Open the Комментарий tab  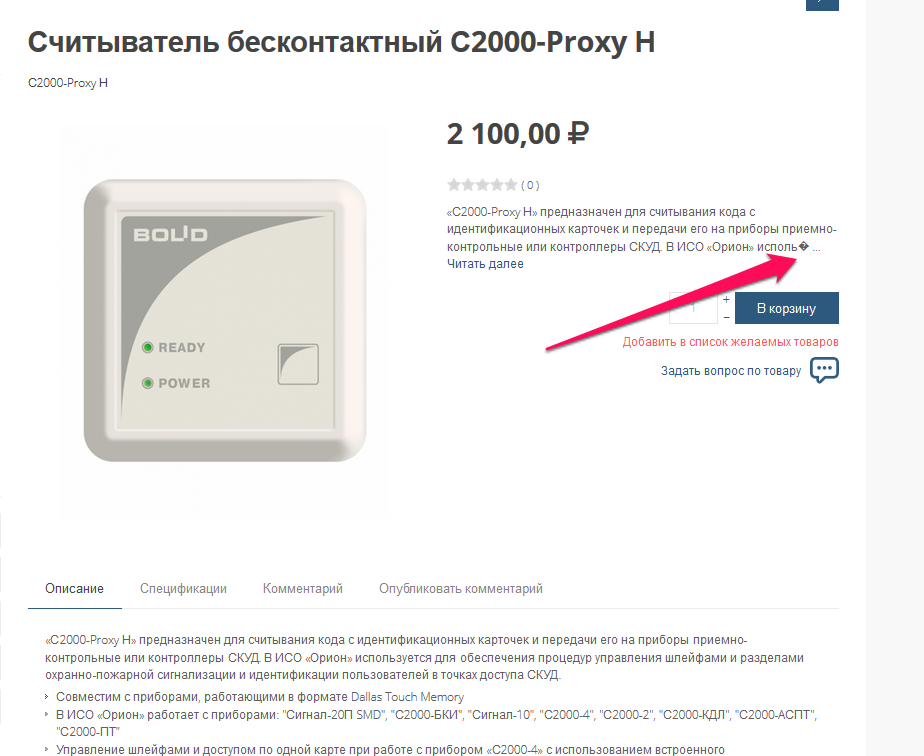point(302,589)
